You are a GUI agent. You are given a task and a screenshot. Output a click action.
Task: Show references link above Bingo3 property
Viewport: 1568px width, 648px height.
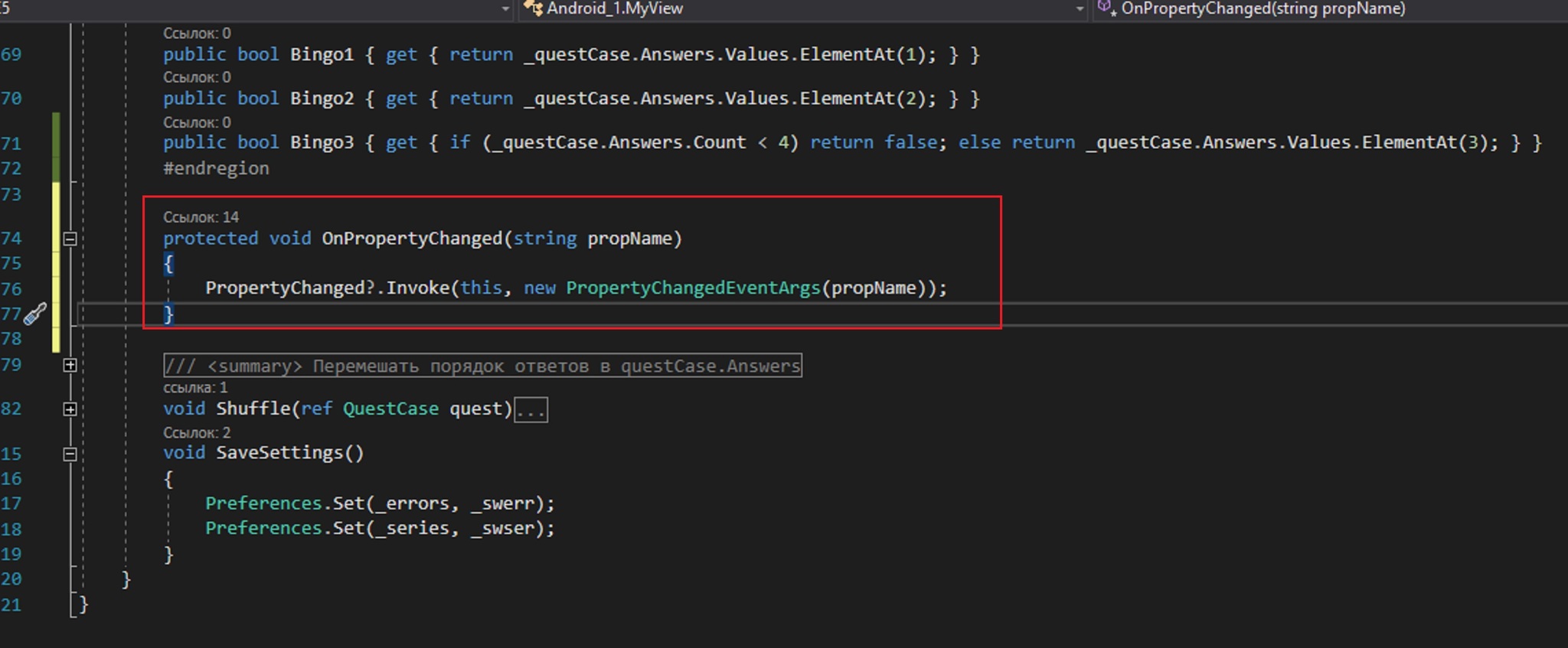[x=197, y=122]
